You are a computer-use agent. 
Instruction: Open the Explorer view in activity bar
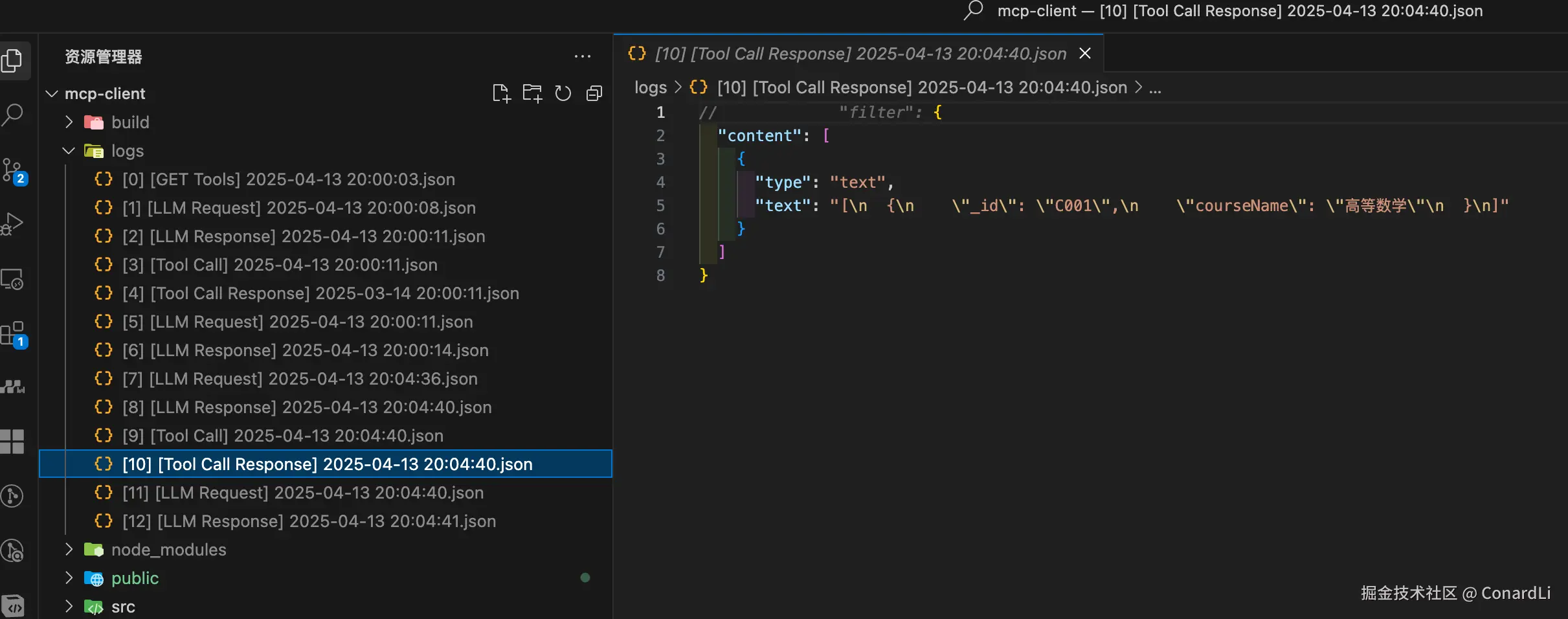[x=13, y=61]
